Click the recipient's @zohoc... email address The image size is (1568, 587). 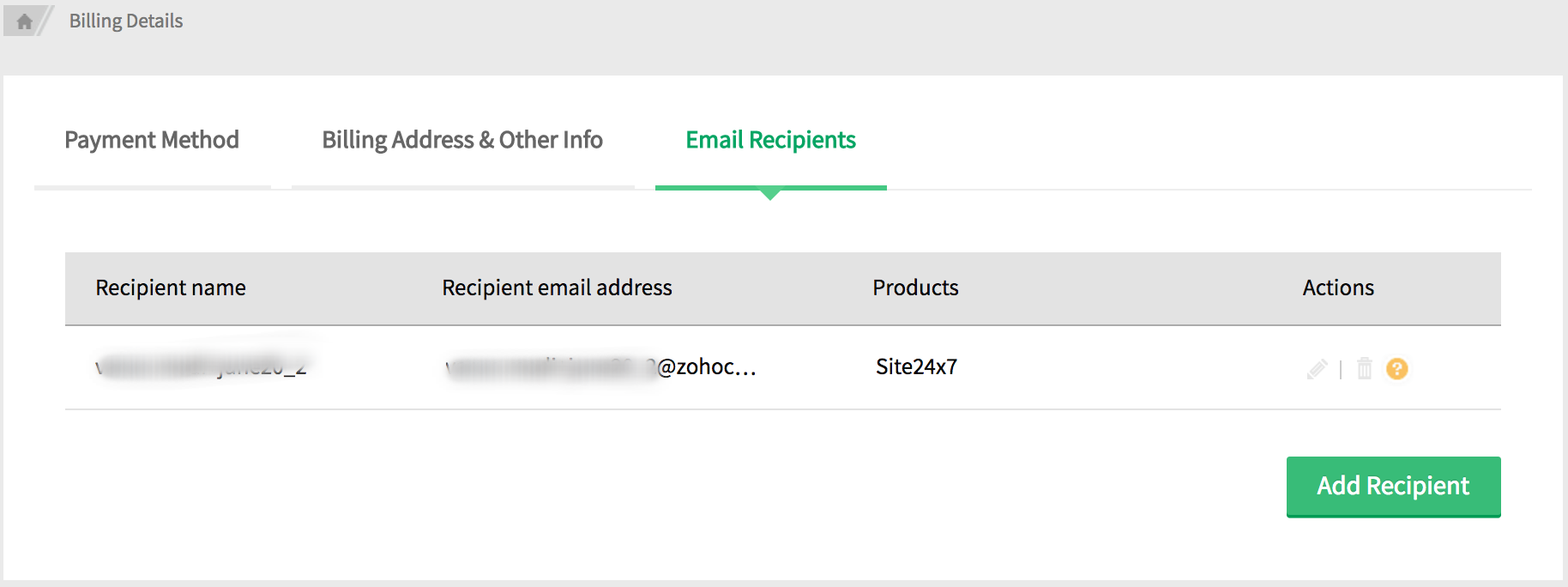[600, 367]
